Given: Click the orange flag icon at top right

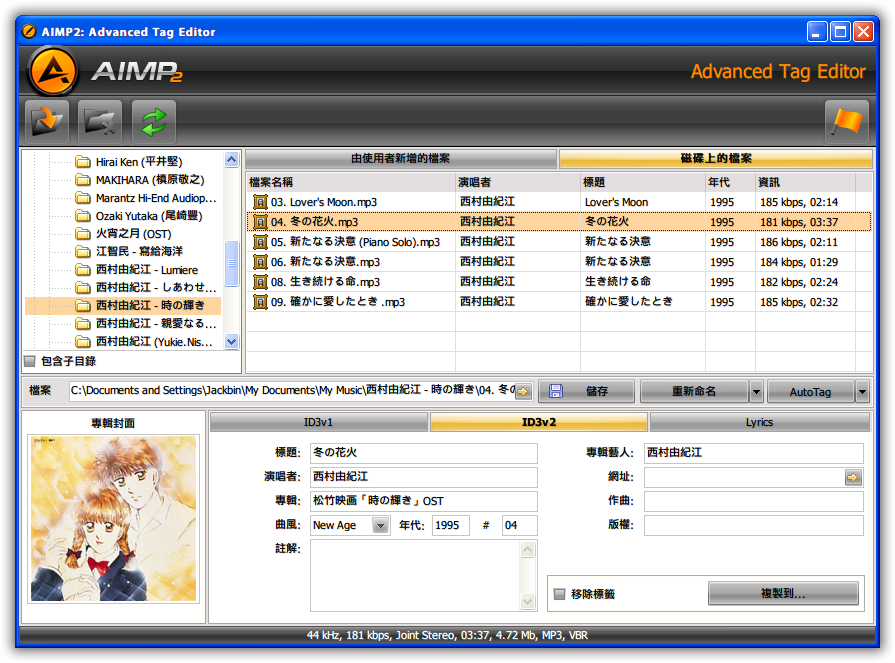Looking at the screenshot, I should pyautogui.click(x=846, y=121).
